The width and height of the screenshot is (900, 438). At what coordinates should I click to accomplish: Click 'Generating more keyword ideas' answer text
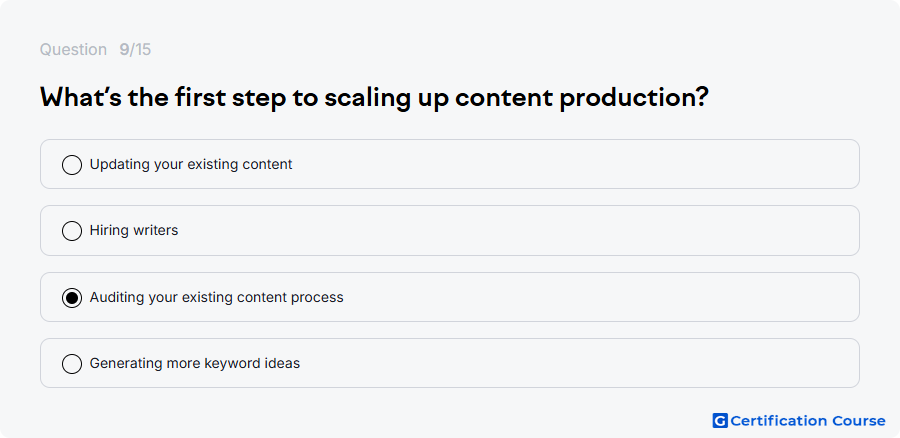click(x=195, y=363)
